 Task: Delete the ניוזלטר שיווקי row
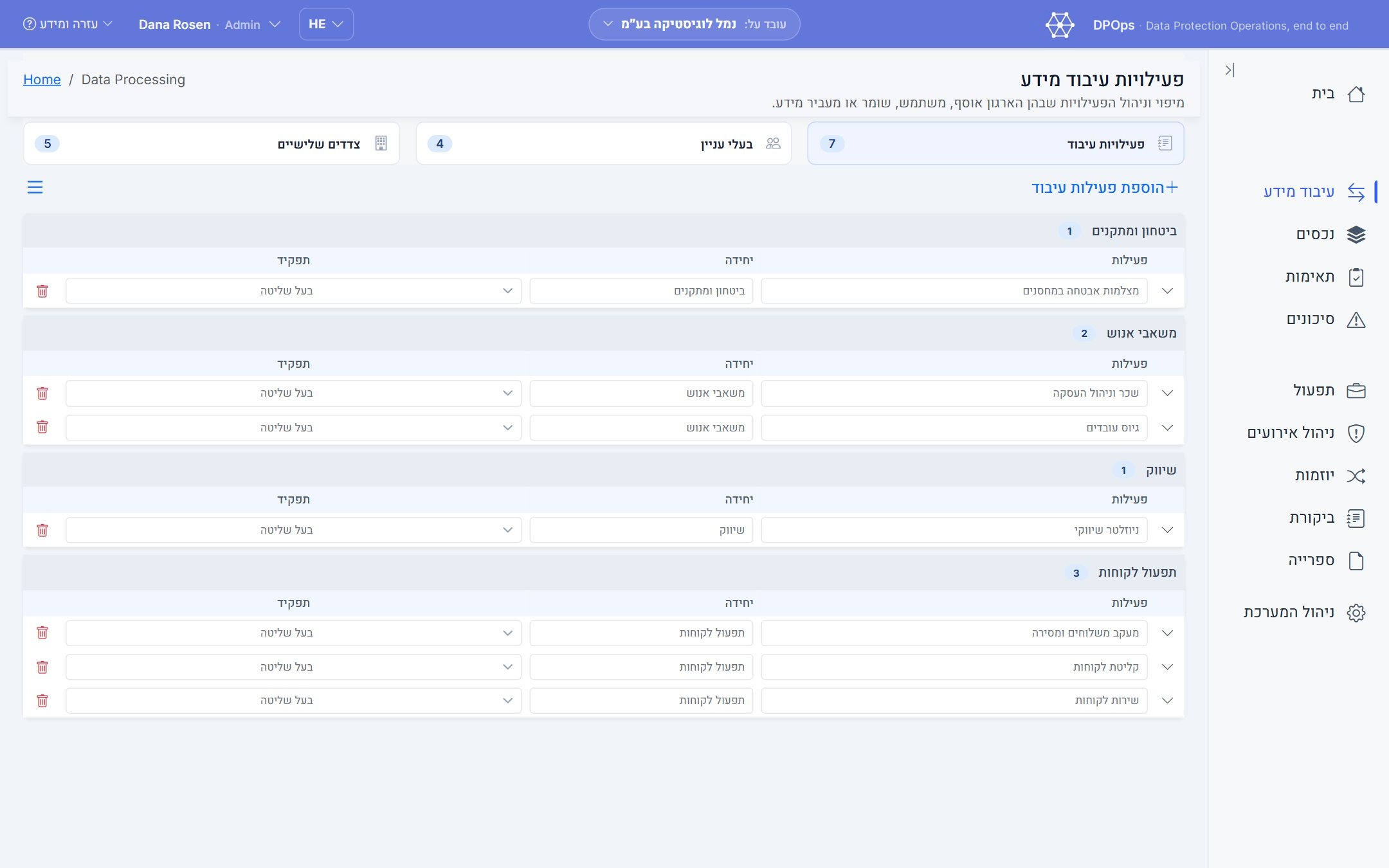click(42, 530)
